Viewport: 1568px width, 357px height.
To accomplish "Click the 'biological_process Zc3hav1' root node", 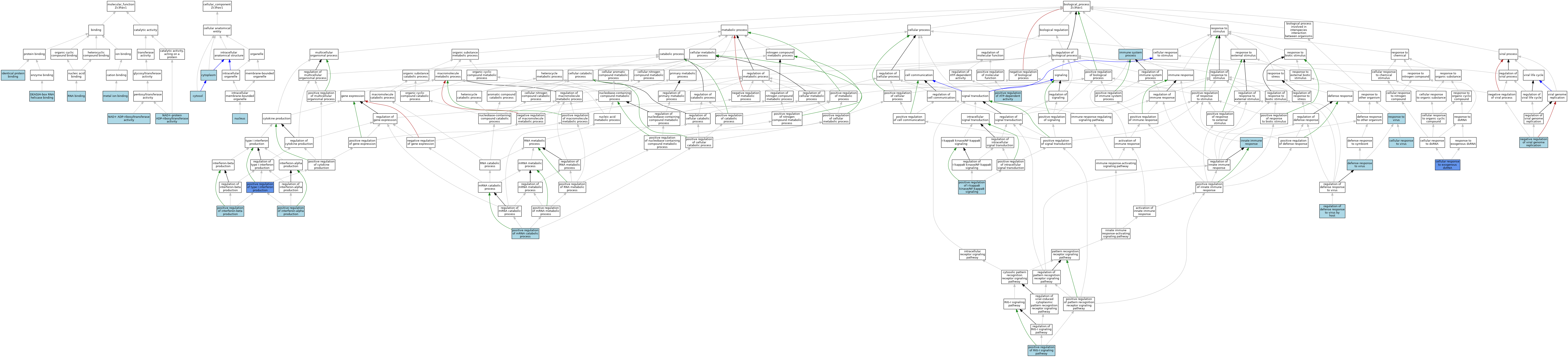I will (1076, 6).
